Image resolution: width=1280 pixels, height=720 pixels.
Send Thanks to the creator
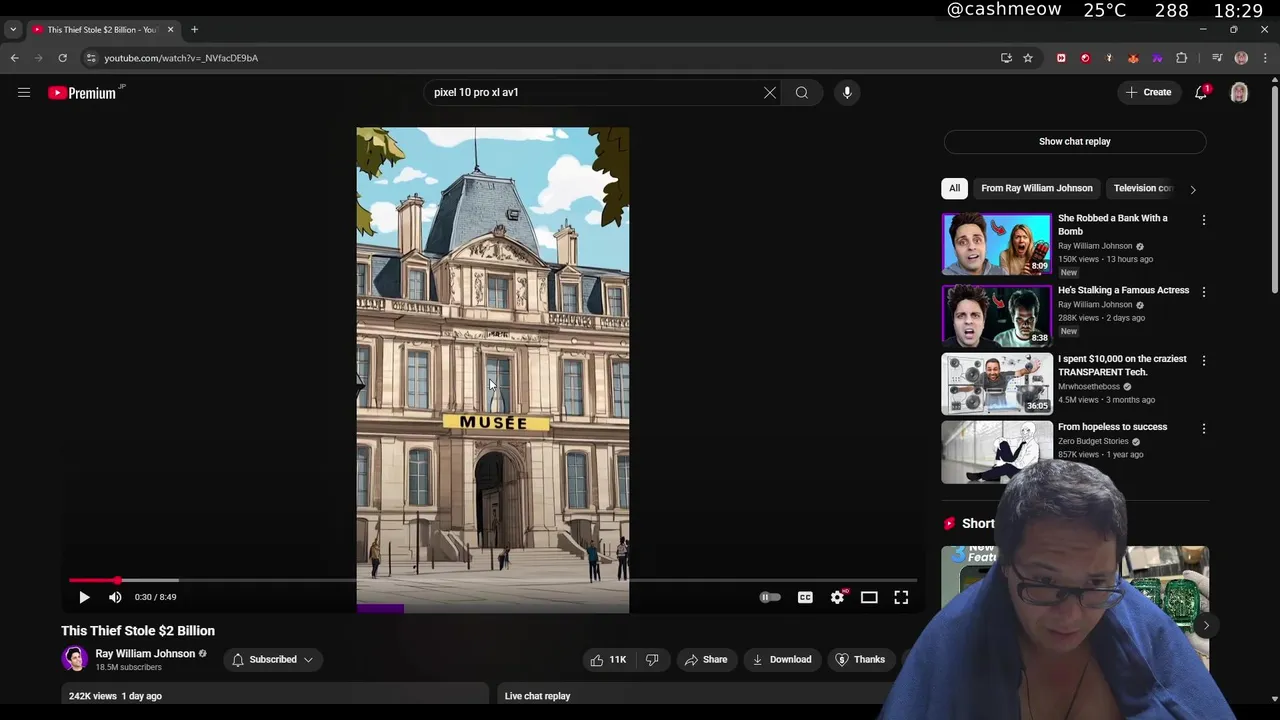click(860, 659)
